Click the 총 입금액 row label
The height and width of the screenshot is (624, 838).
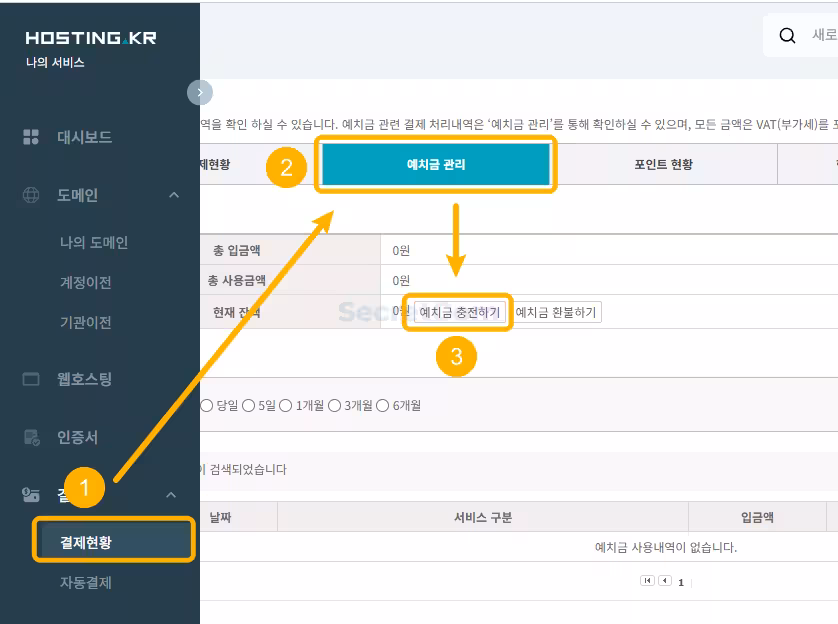click(237, 250)
